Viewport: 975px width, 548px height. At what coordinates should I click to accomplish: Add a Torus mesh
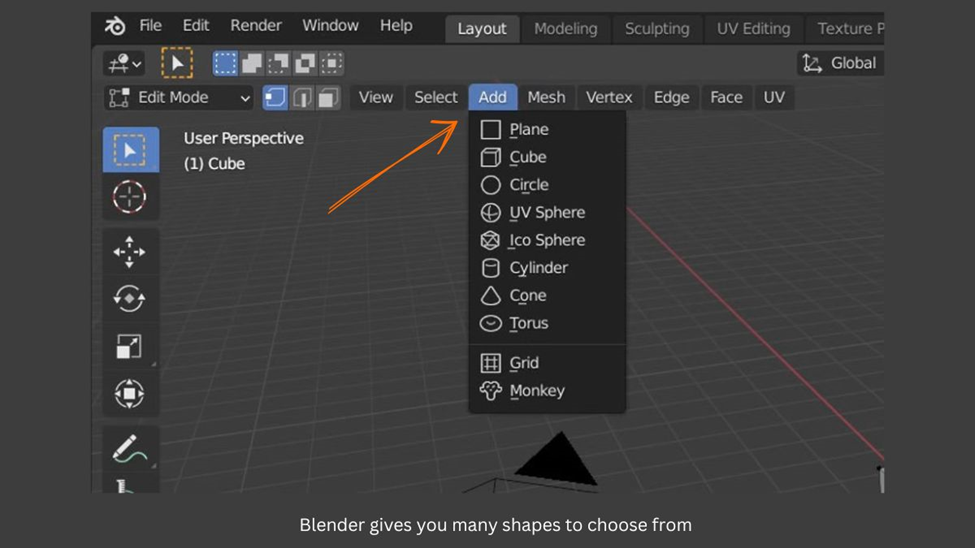[x=547, y=323]
